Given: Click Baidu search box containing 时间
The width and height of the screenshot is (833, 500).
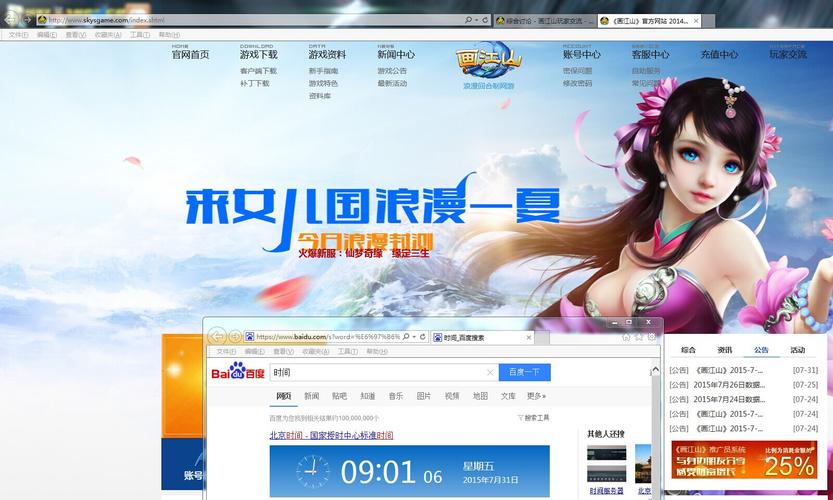Looking at the screenshot, I should tap(384, 372).
